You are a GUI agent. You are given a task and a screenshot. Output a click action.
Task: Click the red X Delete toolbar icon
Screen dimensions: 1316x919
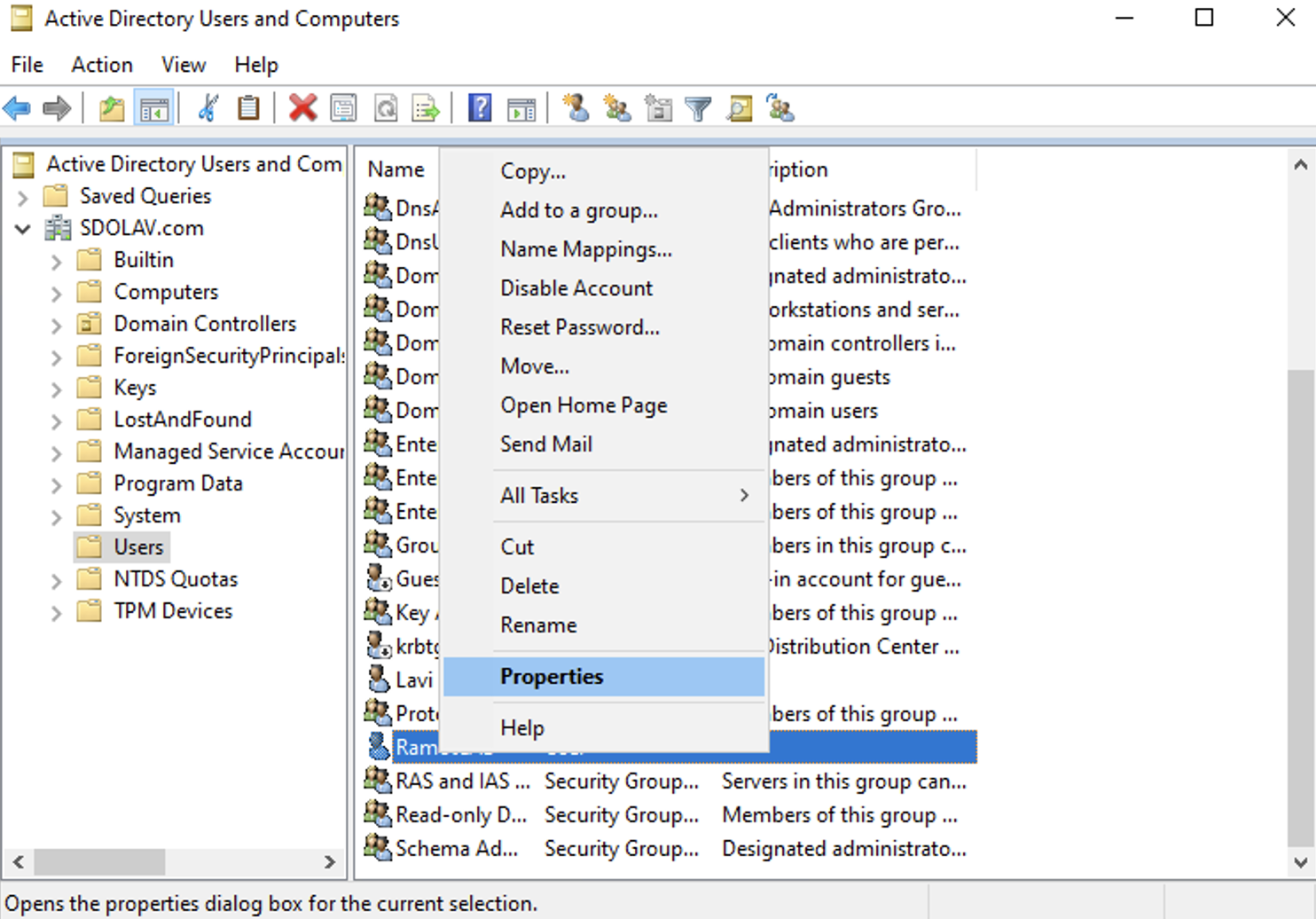[x=302, y=108]
